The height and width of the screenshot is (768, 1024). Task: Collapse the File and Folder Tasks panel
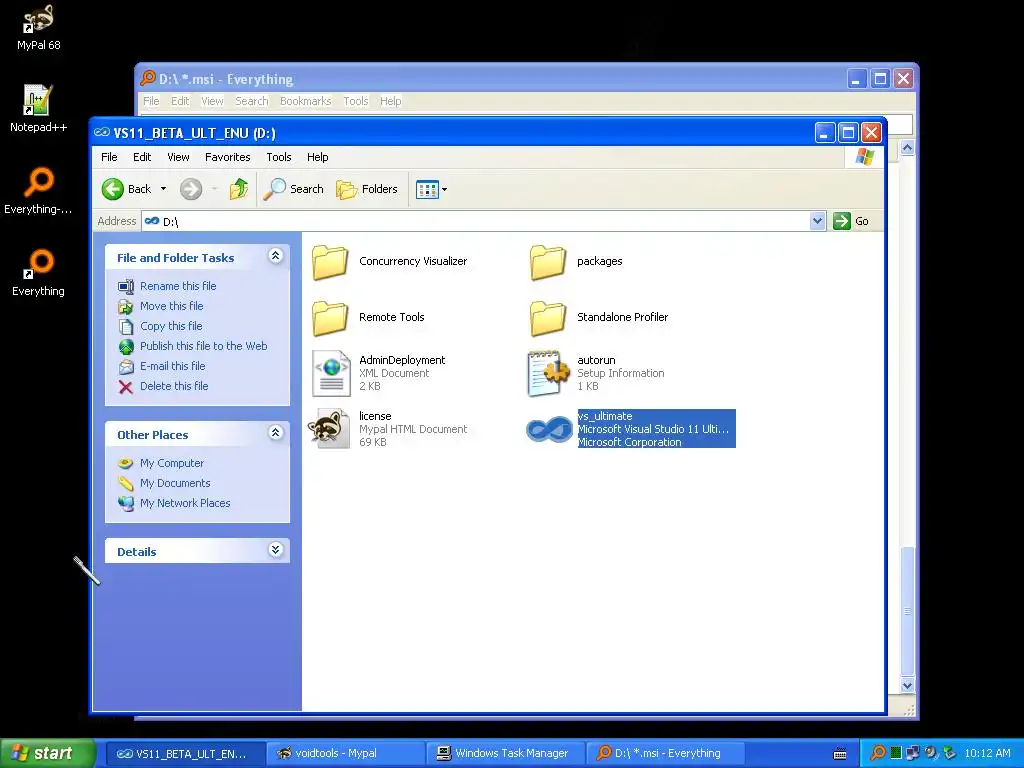pyautogui.click(x=276, y=256)
